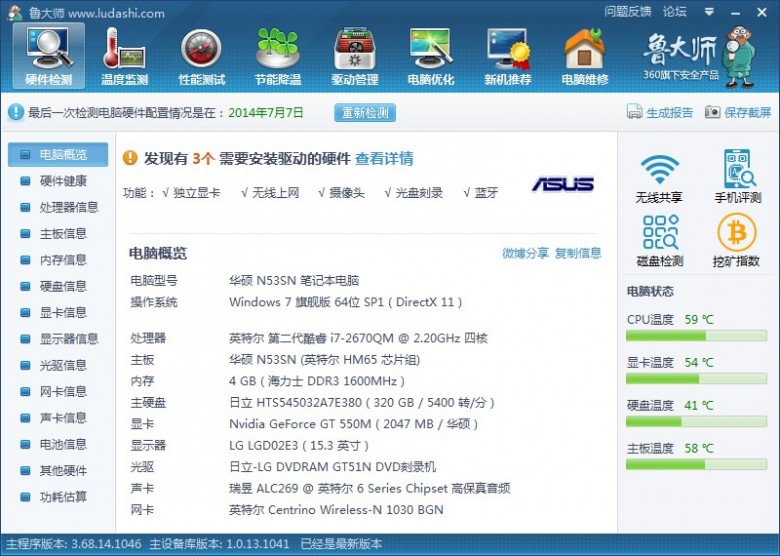The width and height of the screenshot is (780, 556).
Task: Open the 温度监测 temperature monitor icon
Action: point(124,56)
